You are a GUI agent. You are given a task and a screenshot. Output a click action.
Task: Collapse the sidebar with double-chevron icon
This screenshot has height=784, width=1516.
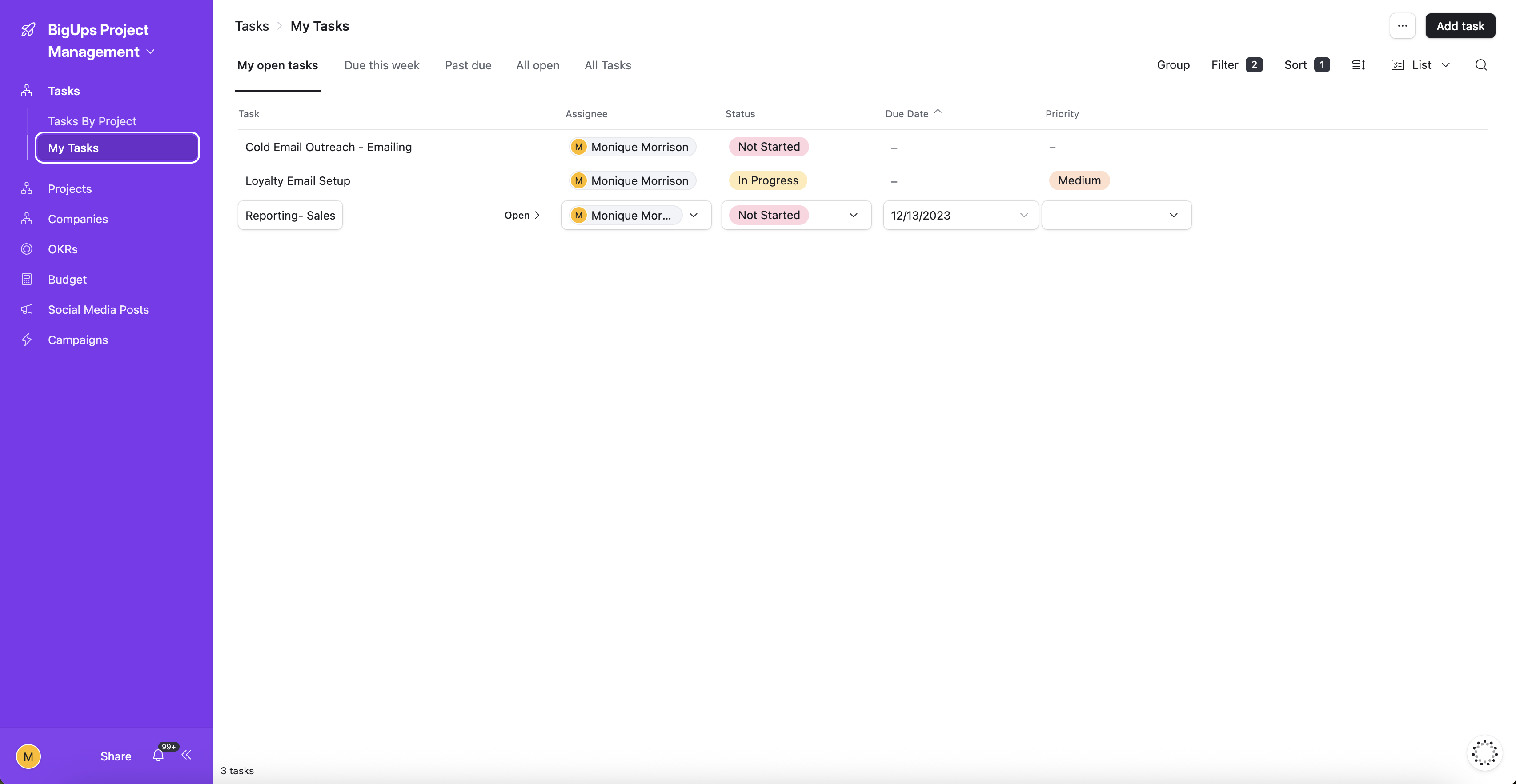(x=187, y=755)
